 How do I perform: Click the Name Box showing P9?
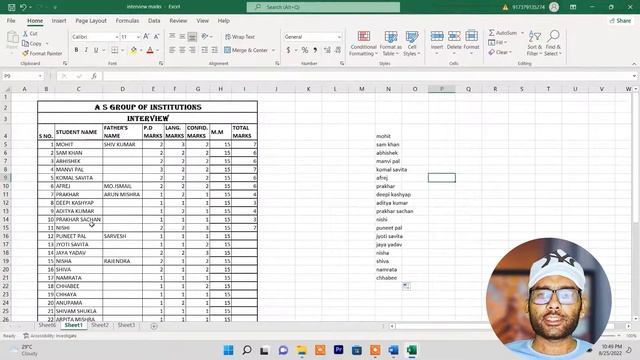tap(22, 76)
